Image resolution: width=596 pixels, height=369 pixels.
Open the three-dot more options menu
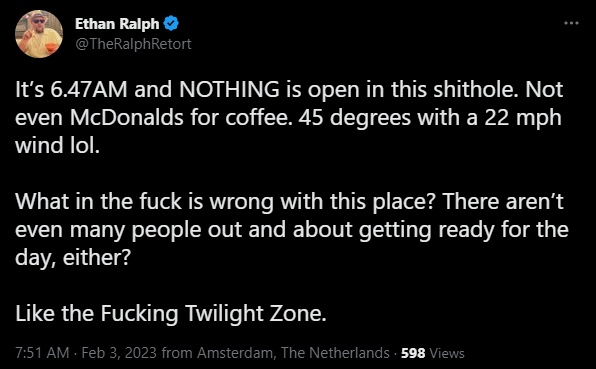(571, 23)
